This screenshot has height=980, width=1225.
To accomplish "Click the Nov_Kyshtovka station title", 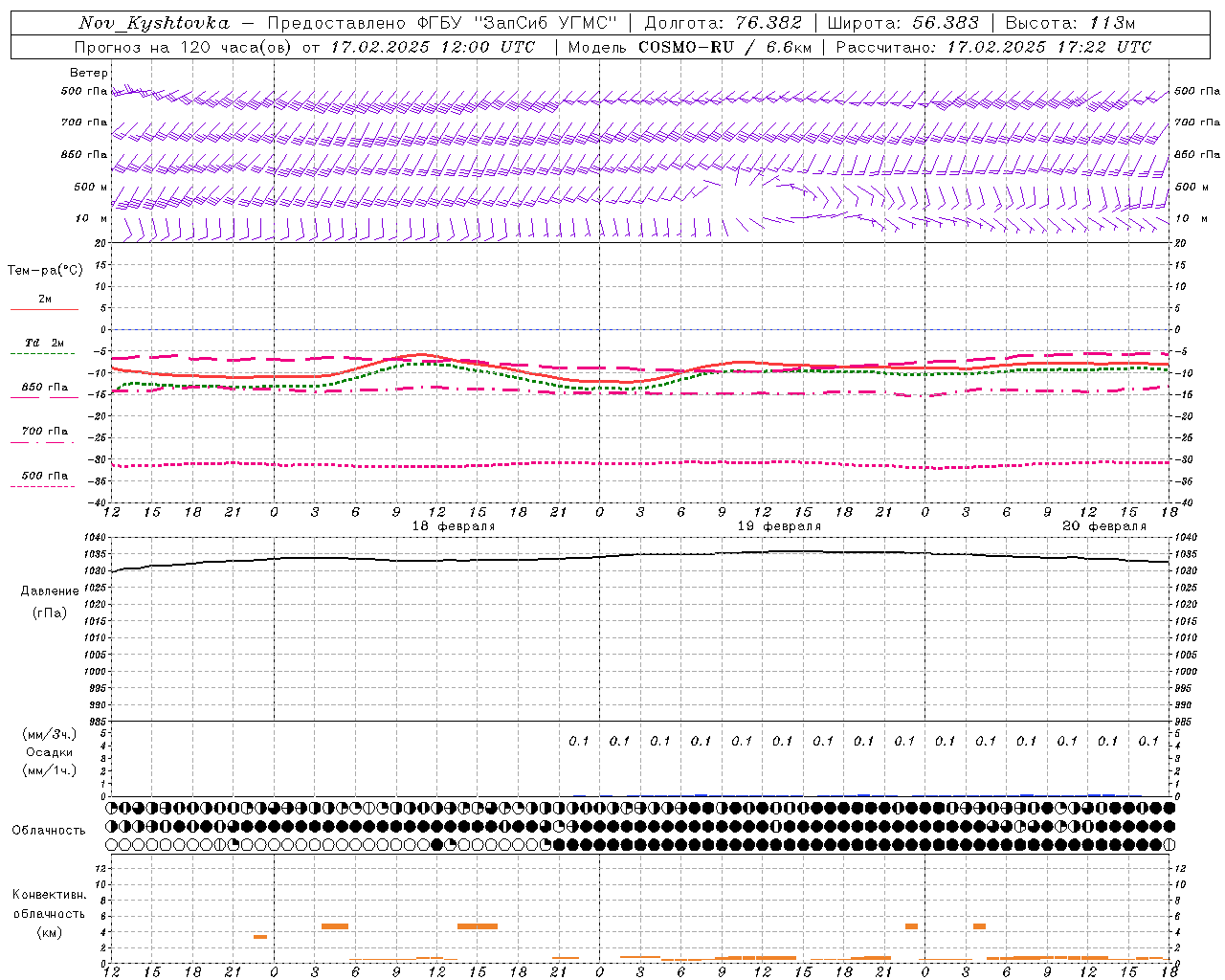I will pyautogui.click(x=153, y=23).
